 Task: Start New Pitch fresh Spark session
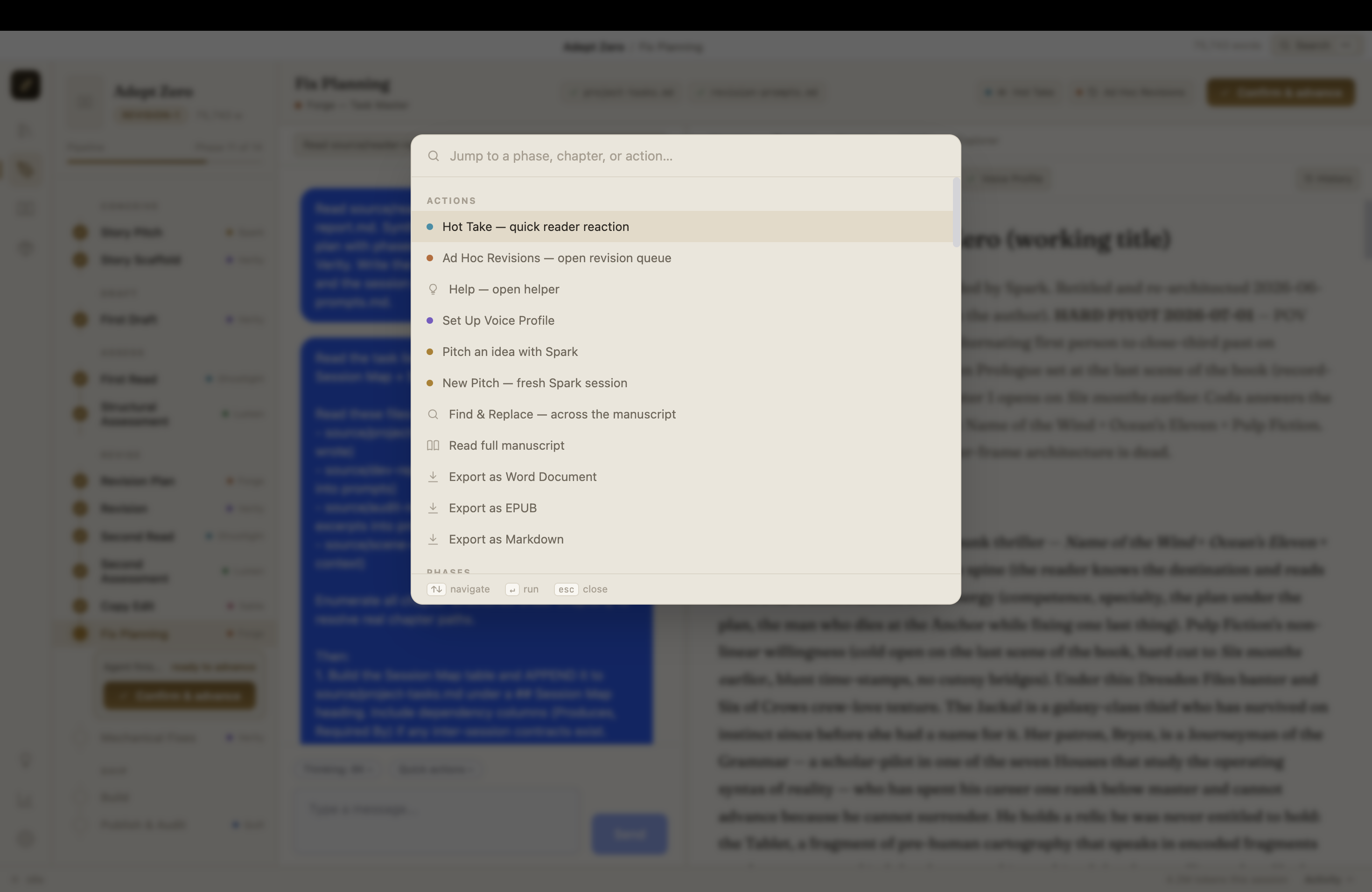[681, 383]
